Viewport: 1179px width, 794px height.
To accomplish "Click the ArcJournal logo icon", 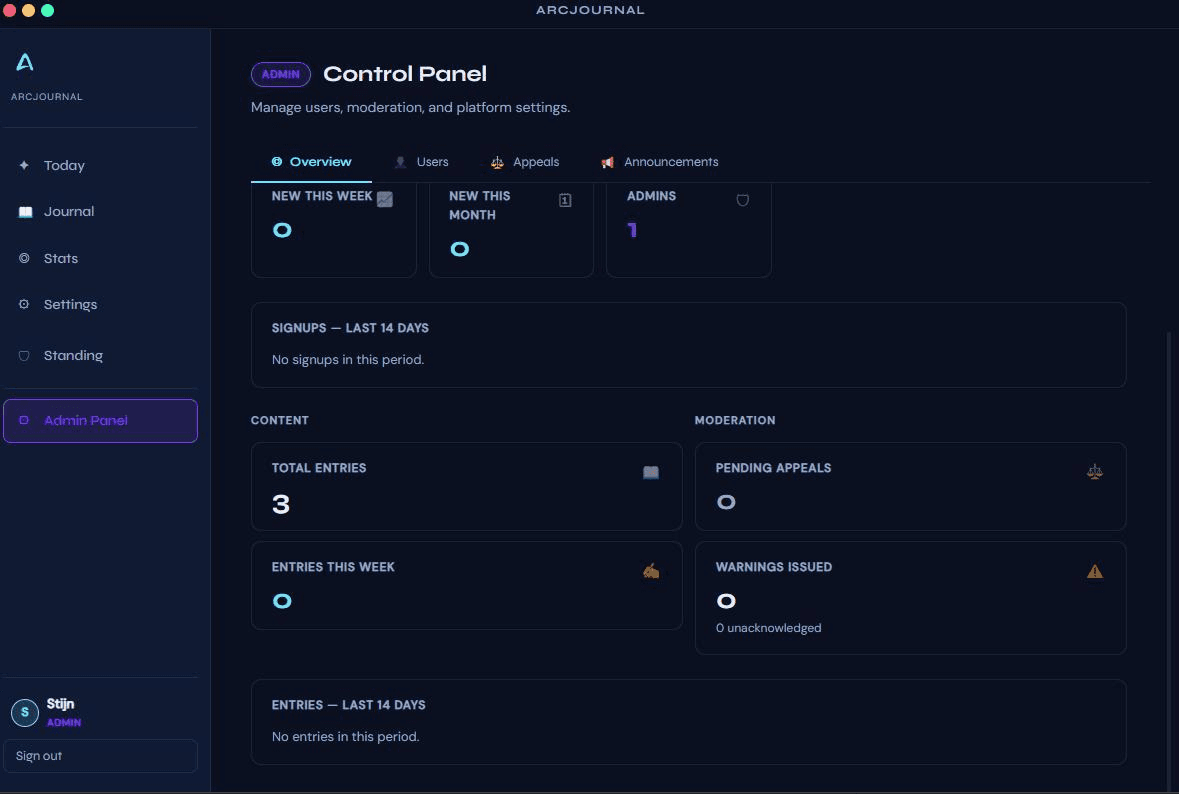I will [25, 62].
